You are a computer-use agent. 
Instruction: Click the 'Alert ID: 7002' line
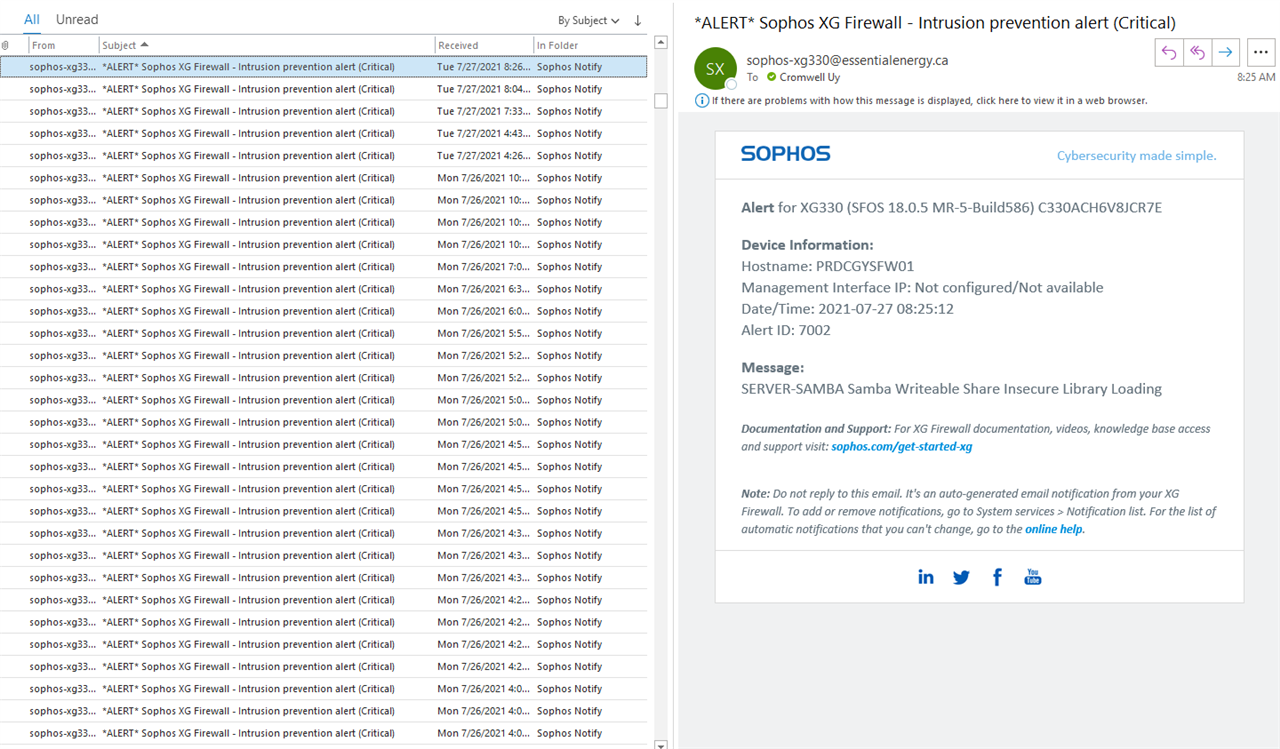tap(786, 330)
